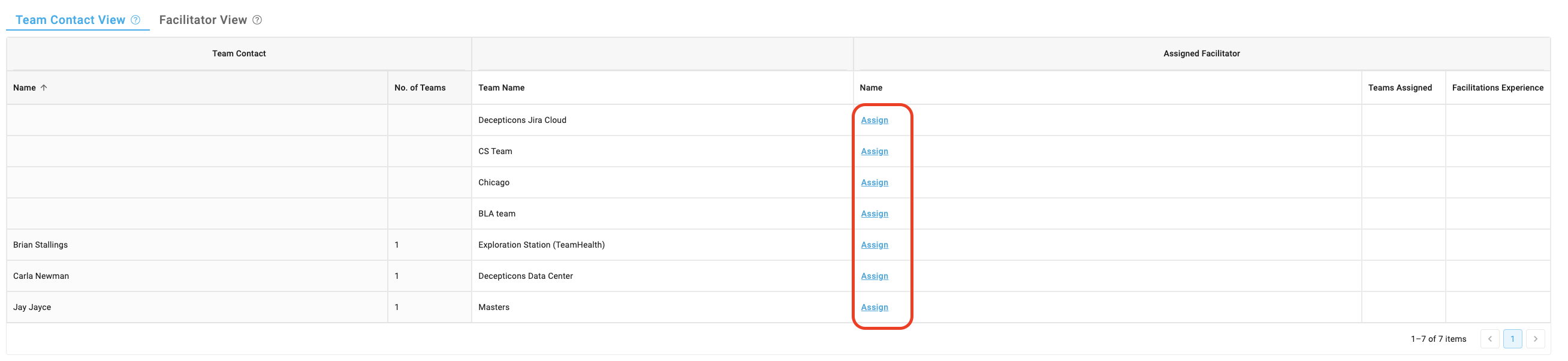Open help icon beside Team Contact View

[x=135, y=20]
